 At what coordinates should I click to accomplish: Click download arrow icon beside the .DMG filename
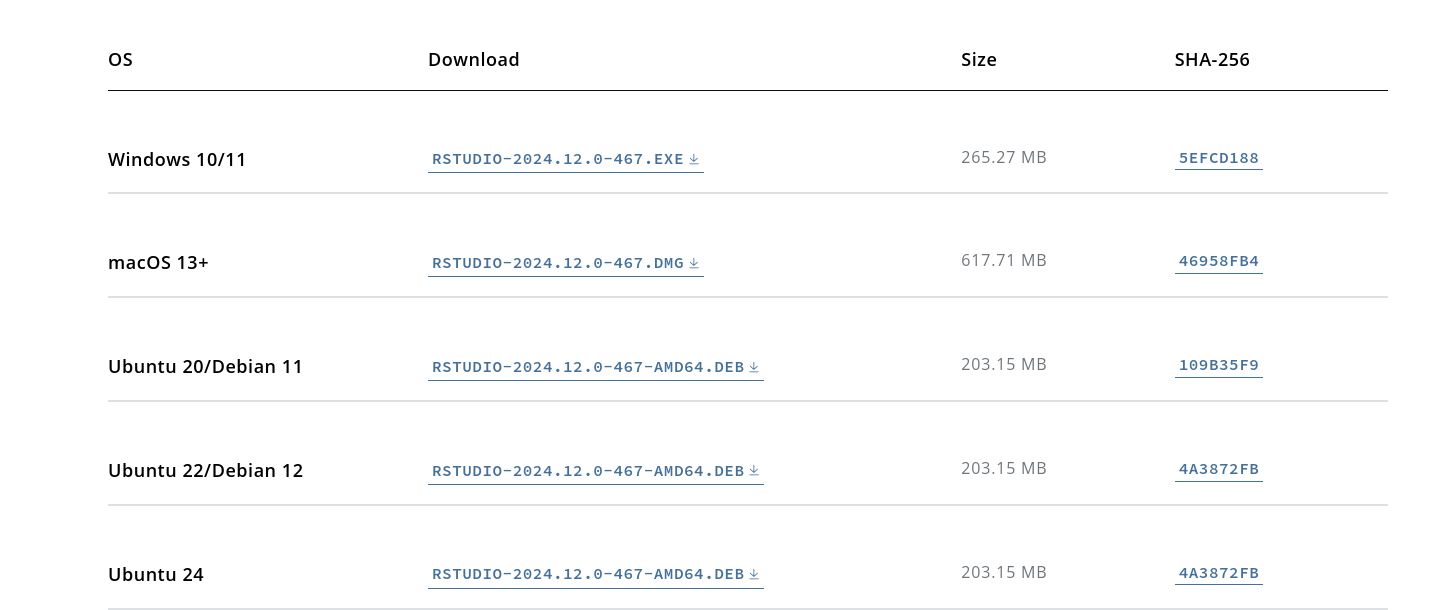coord(694,263)
